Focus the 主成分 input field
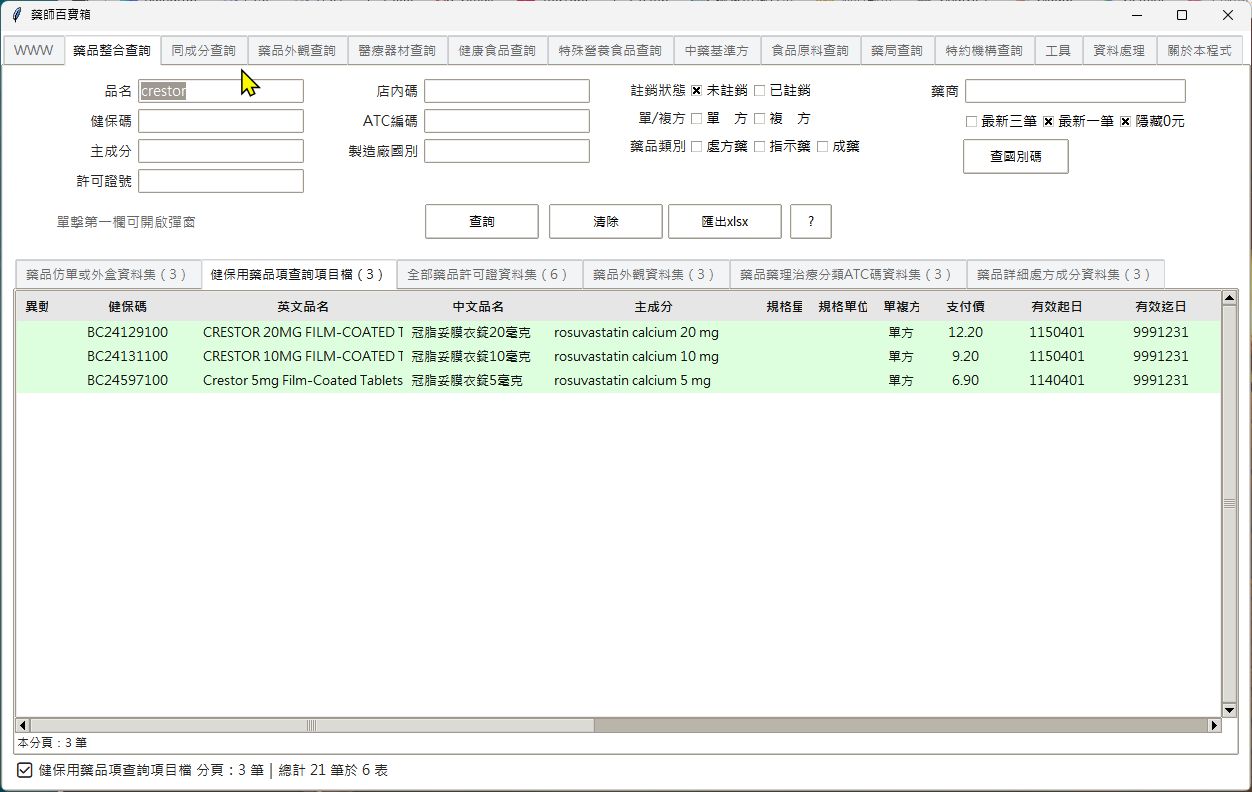 pos(221,151)
